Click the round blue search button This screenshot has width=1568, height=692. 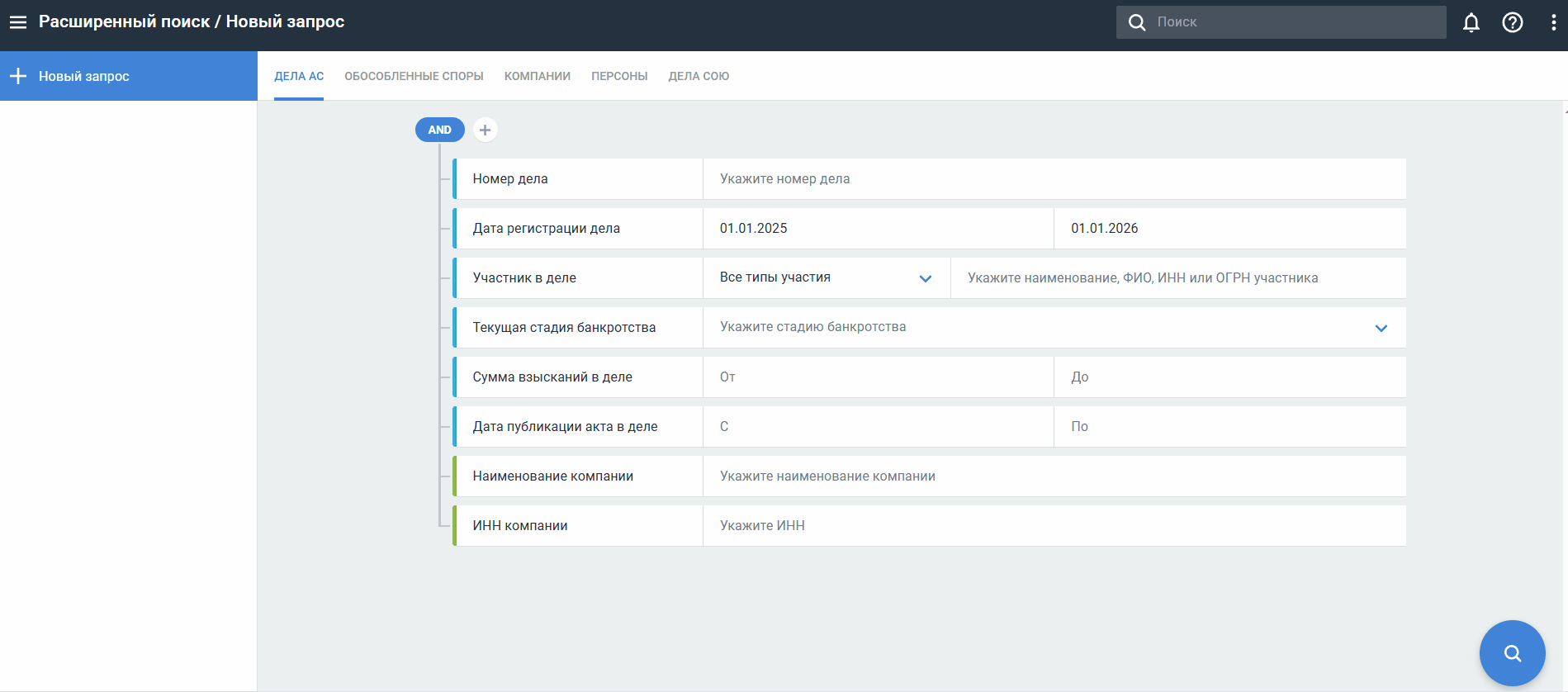[1511, 652]
